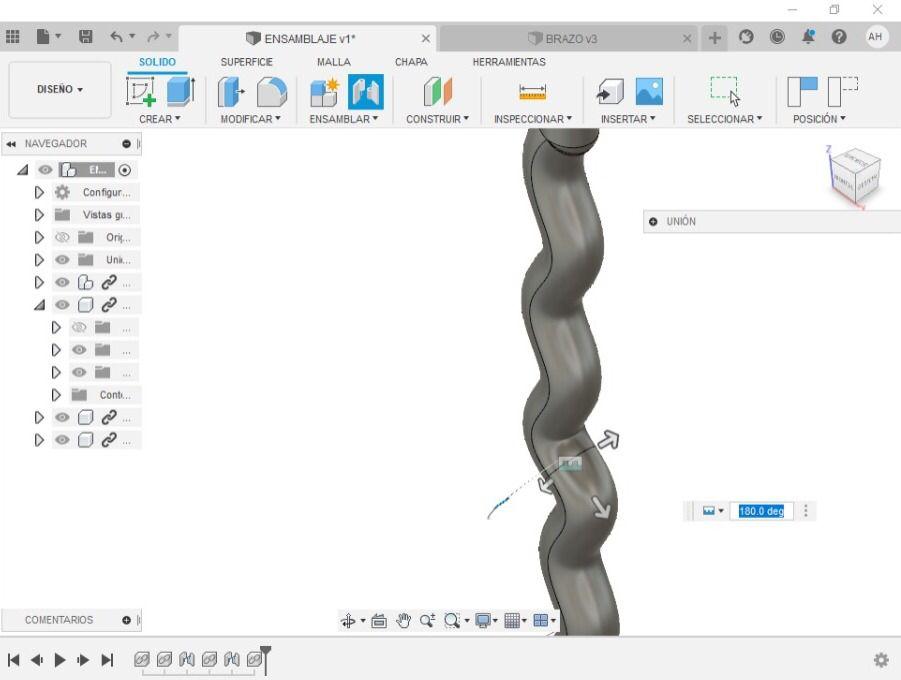Select the Orbit tool in navigation bar
The image size is (901, 680).
(348, 621)
